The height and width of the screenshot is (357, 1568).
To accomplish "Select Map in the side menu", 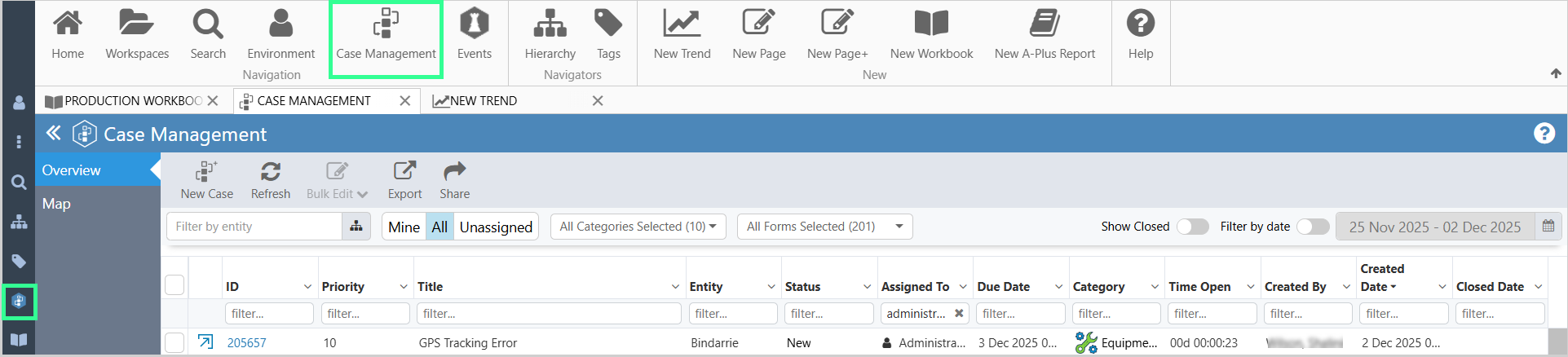I will [x=56, y=204].
